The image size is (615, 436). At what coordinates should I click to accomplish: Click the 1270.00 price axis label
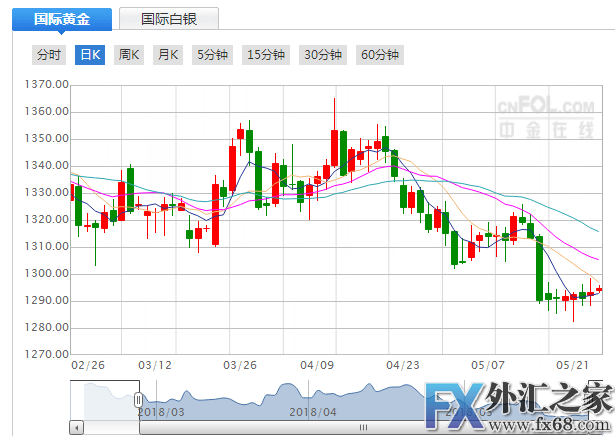(x=47, y=354)
